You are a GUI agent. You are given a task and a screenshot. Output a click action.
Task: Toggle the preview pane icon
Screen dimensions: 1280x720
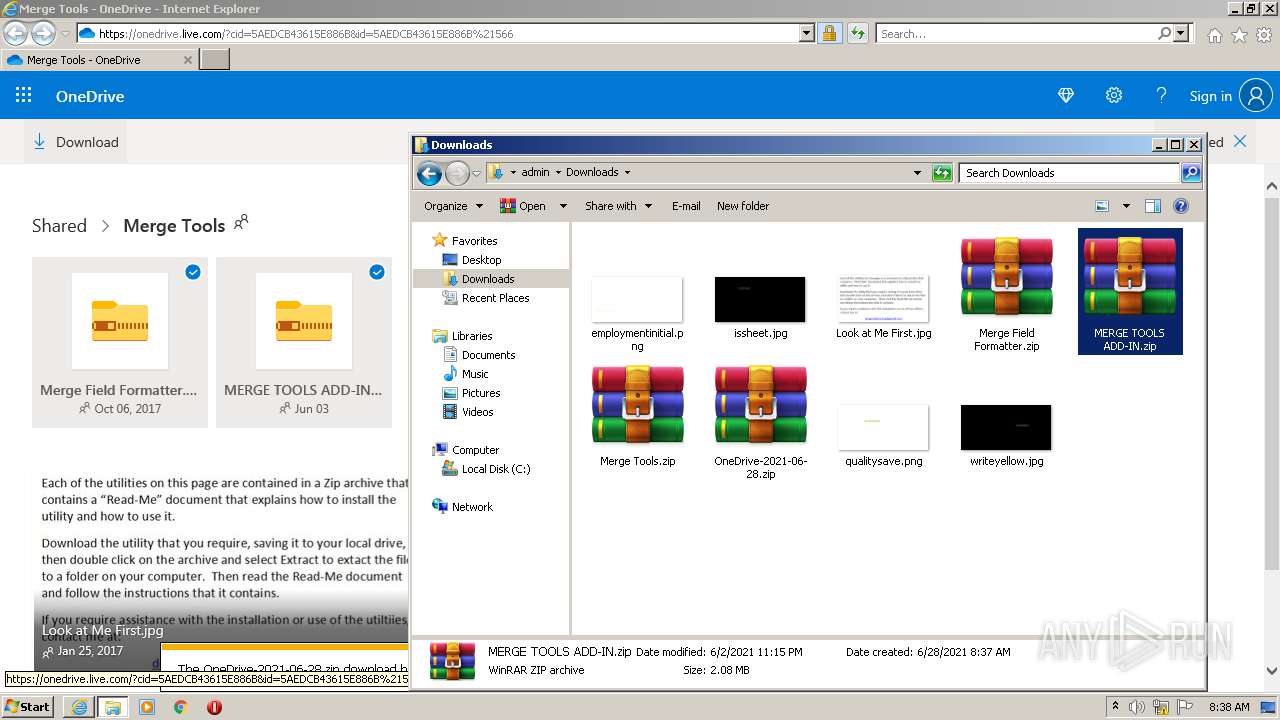1152,206
